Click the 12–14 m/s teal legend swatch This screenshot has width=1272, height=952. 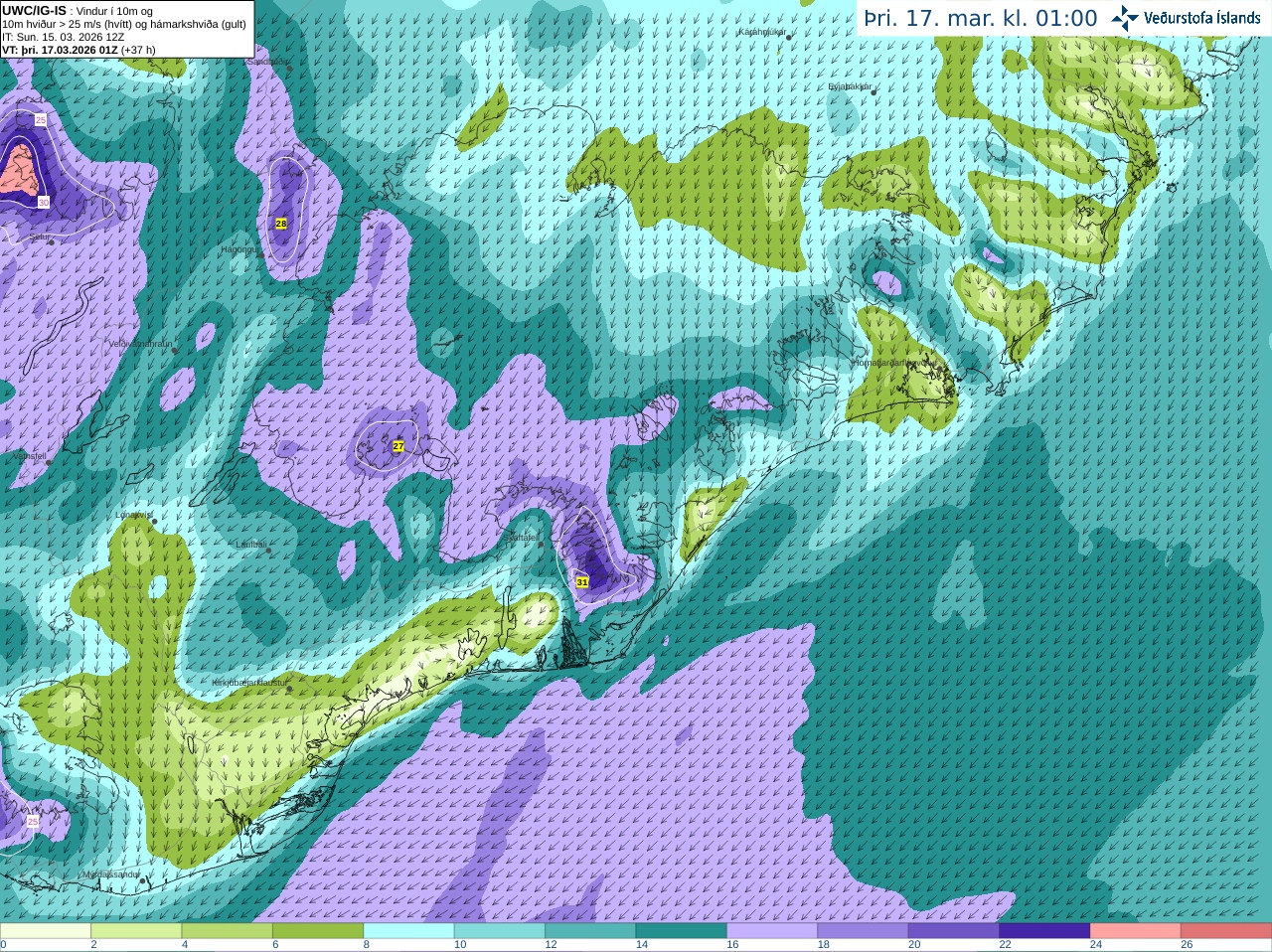tap(590, 931)
